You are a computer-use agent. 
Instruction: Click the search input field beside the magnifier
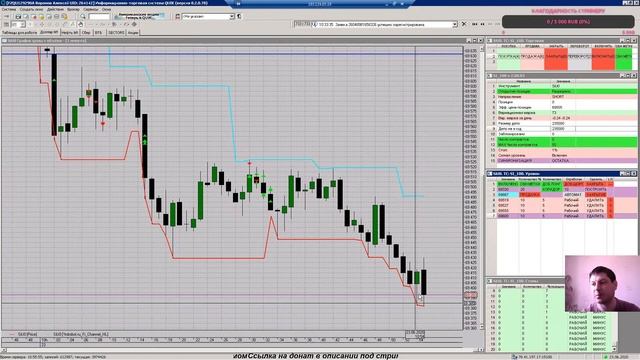[99, 16]
